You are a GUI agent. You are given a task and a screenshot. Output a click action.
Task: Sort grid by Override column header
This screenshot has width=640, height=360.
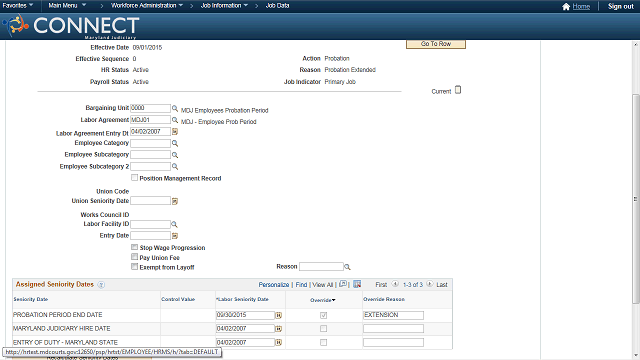pos(322,300)
